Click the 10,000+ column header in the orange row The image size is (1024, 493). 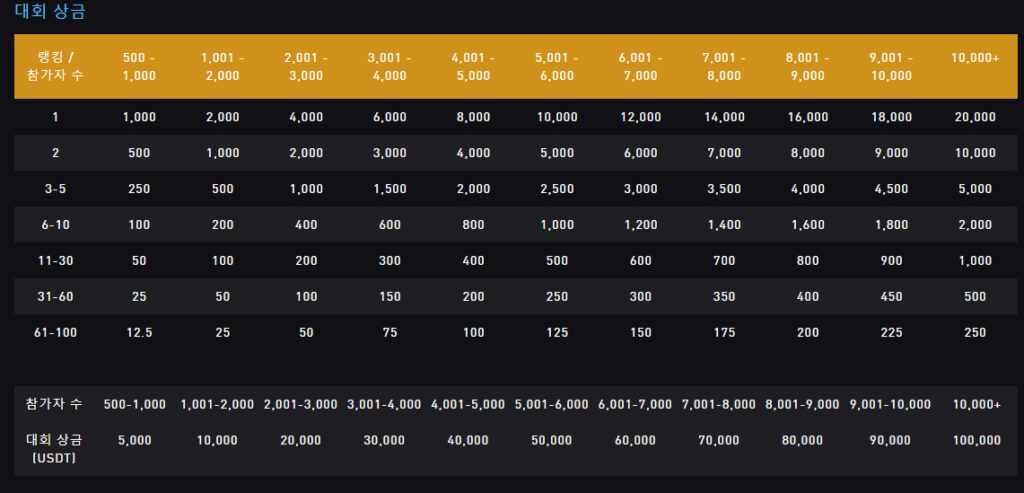(975, 58)
